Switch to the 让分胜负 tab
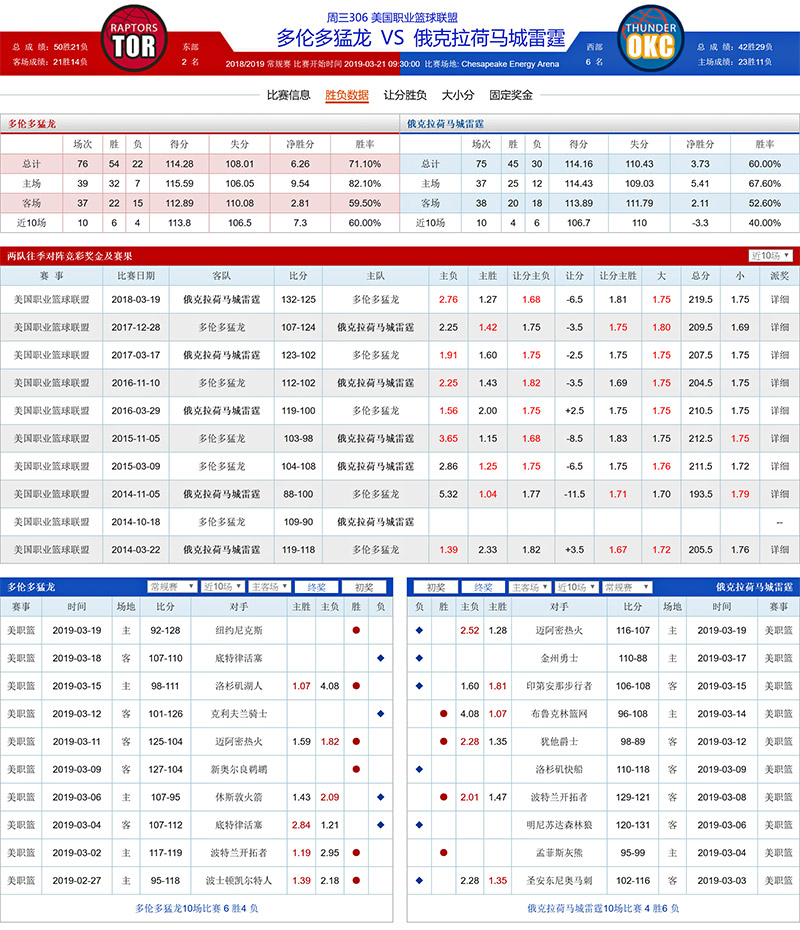 [x=405, y=95]
